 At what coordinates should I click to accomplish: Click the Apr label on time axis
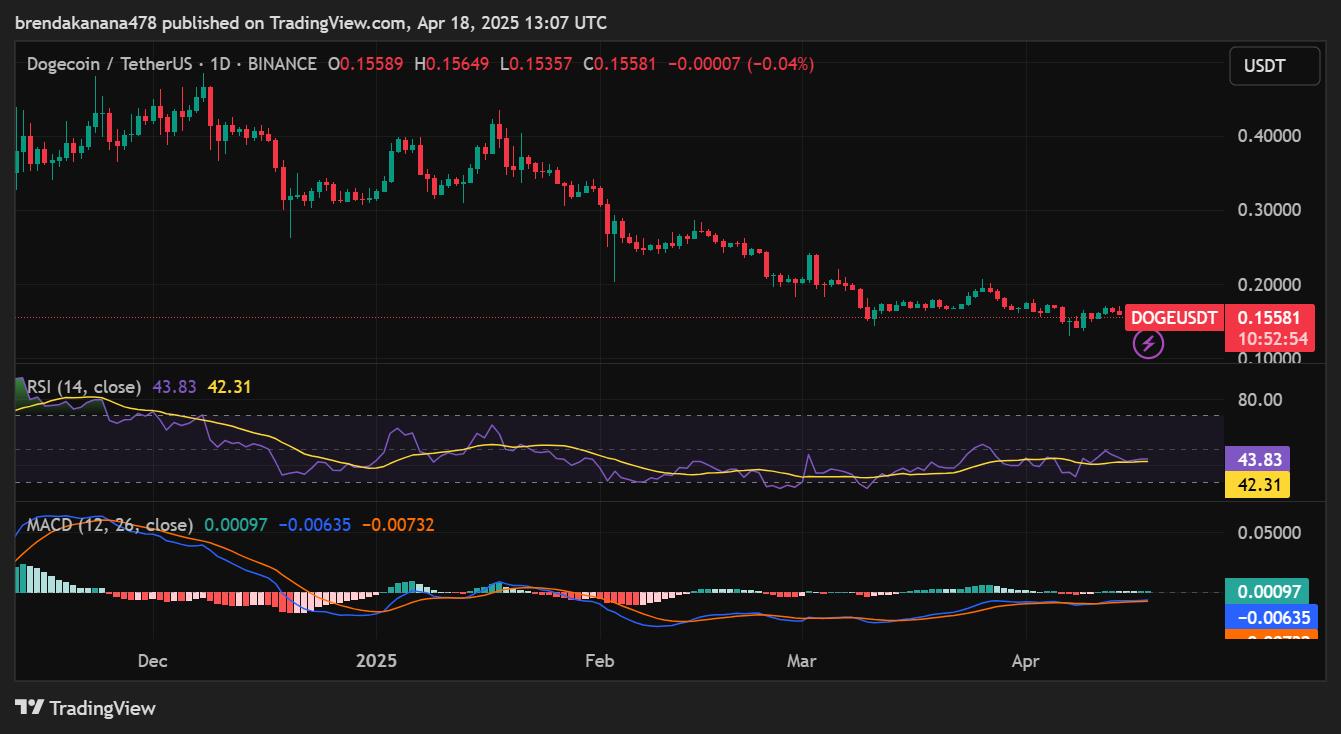(1026, 661)
